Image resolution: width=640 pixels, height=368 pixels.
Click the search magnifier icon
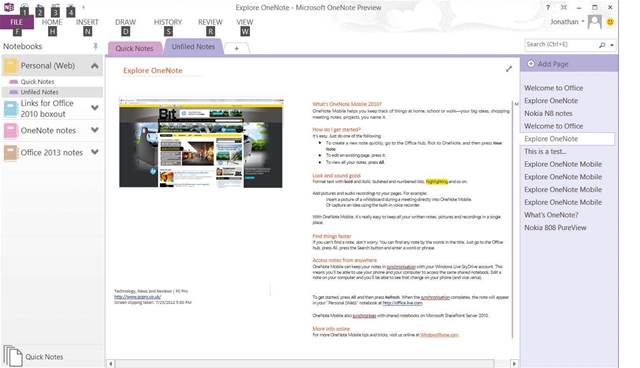pos(602,45)
